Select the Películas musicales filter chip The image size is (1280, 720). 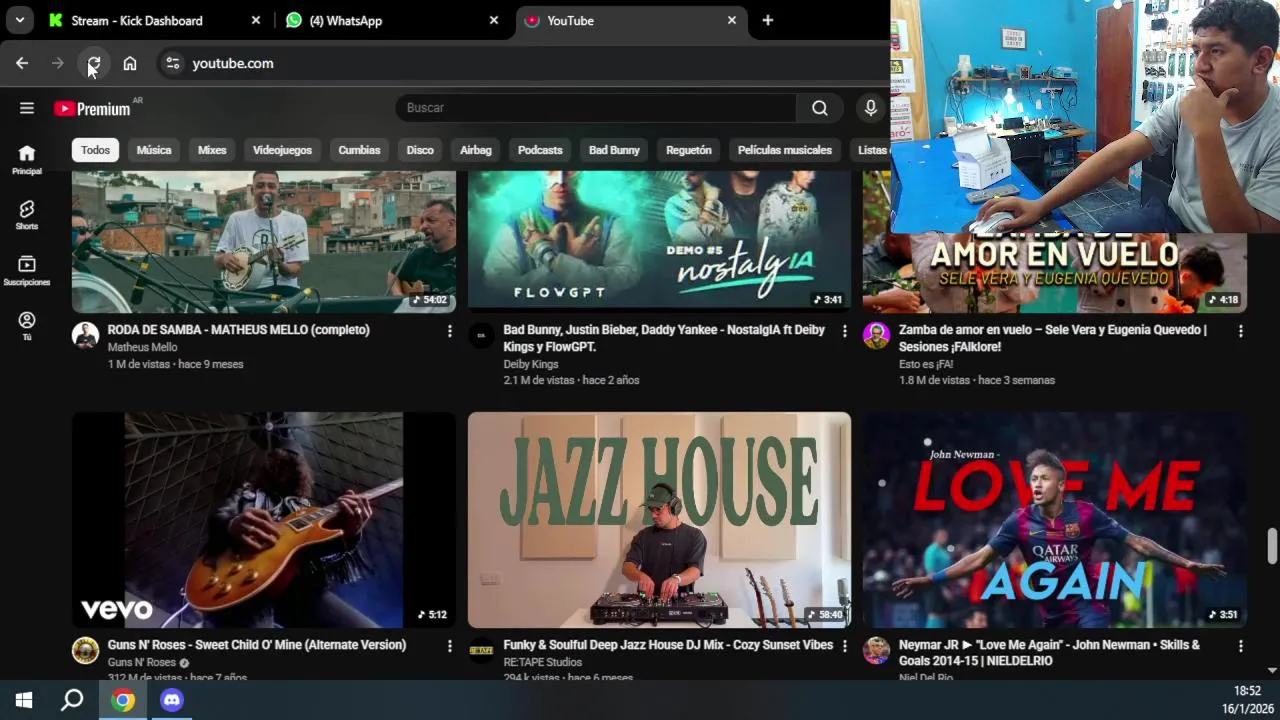point(785,150)
